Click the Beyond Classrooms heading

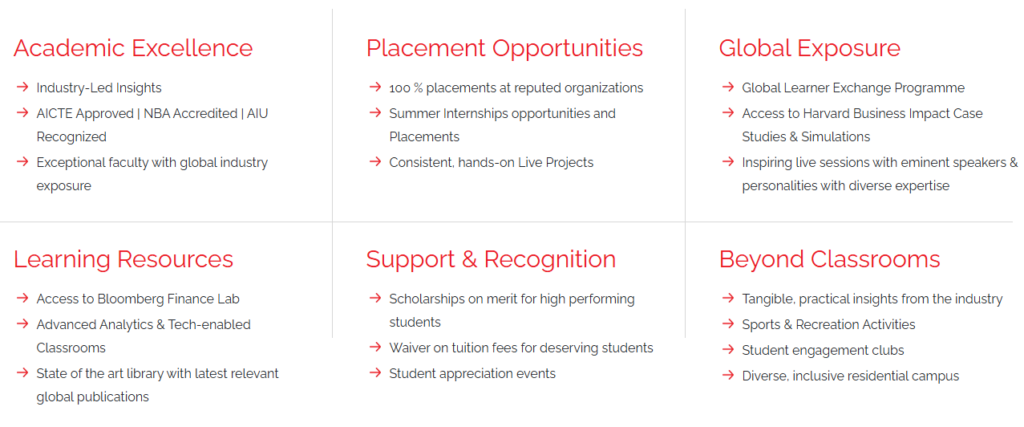pyautogui.click(x=829, y=259)
